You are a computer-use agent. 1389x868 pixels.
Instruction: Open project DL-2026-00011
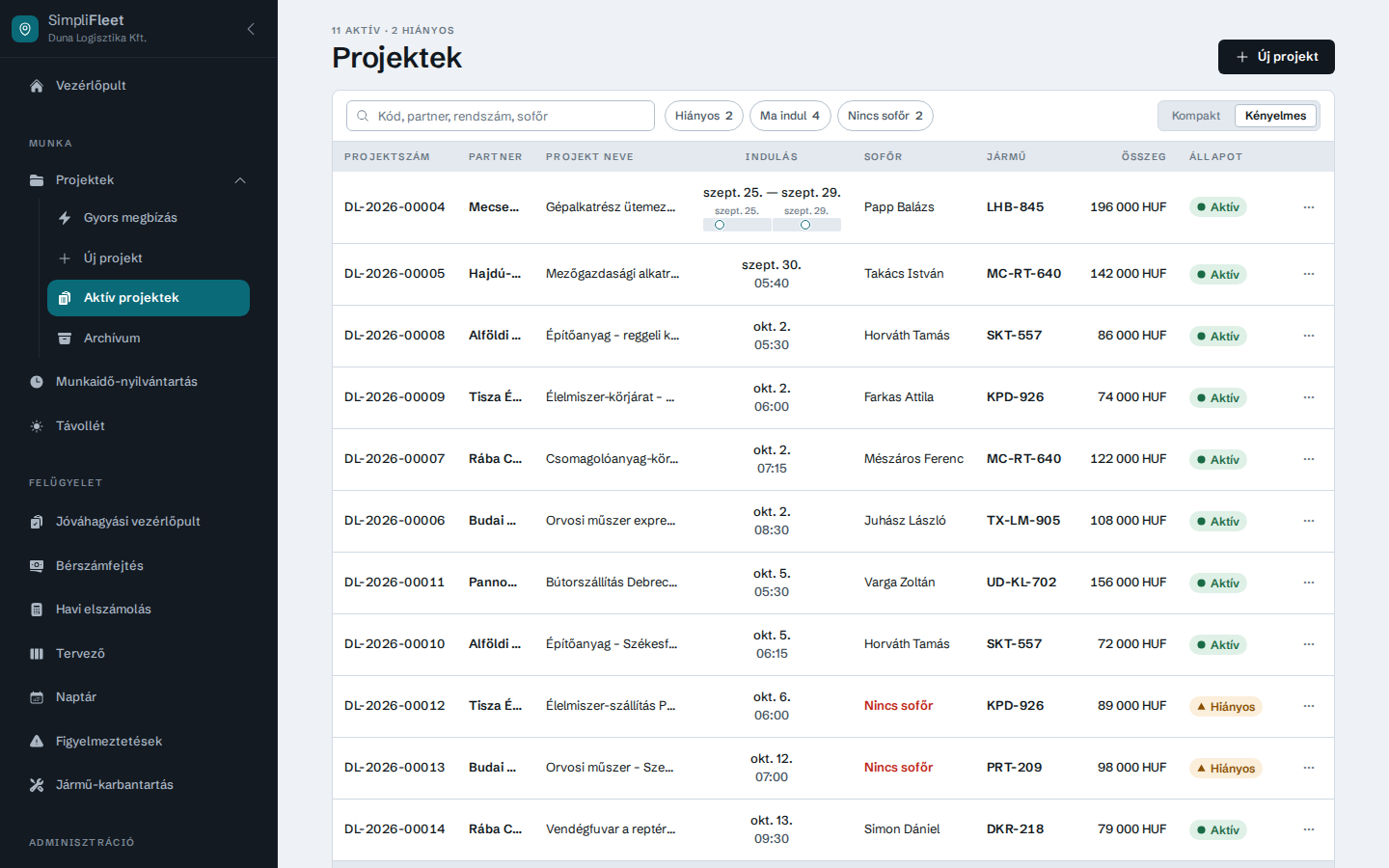click(395, 583)
